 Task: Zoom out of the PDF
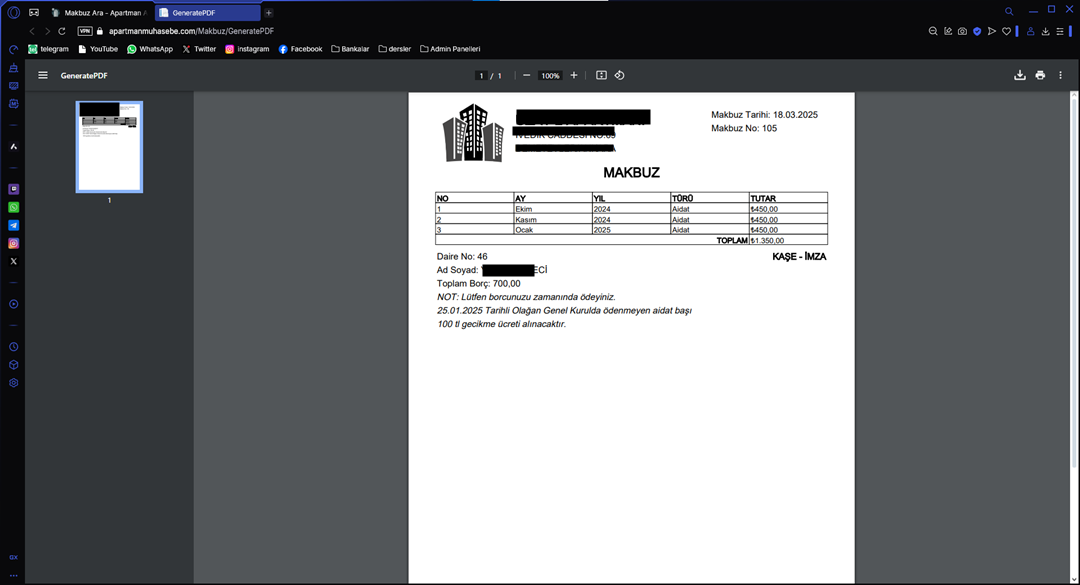point(527,76)
